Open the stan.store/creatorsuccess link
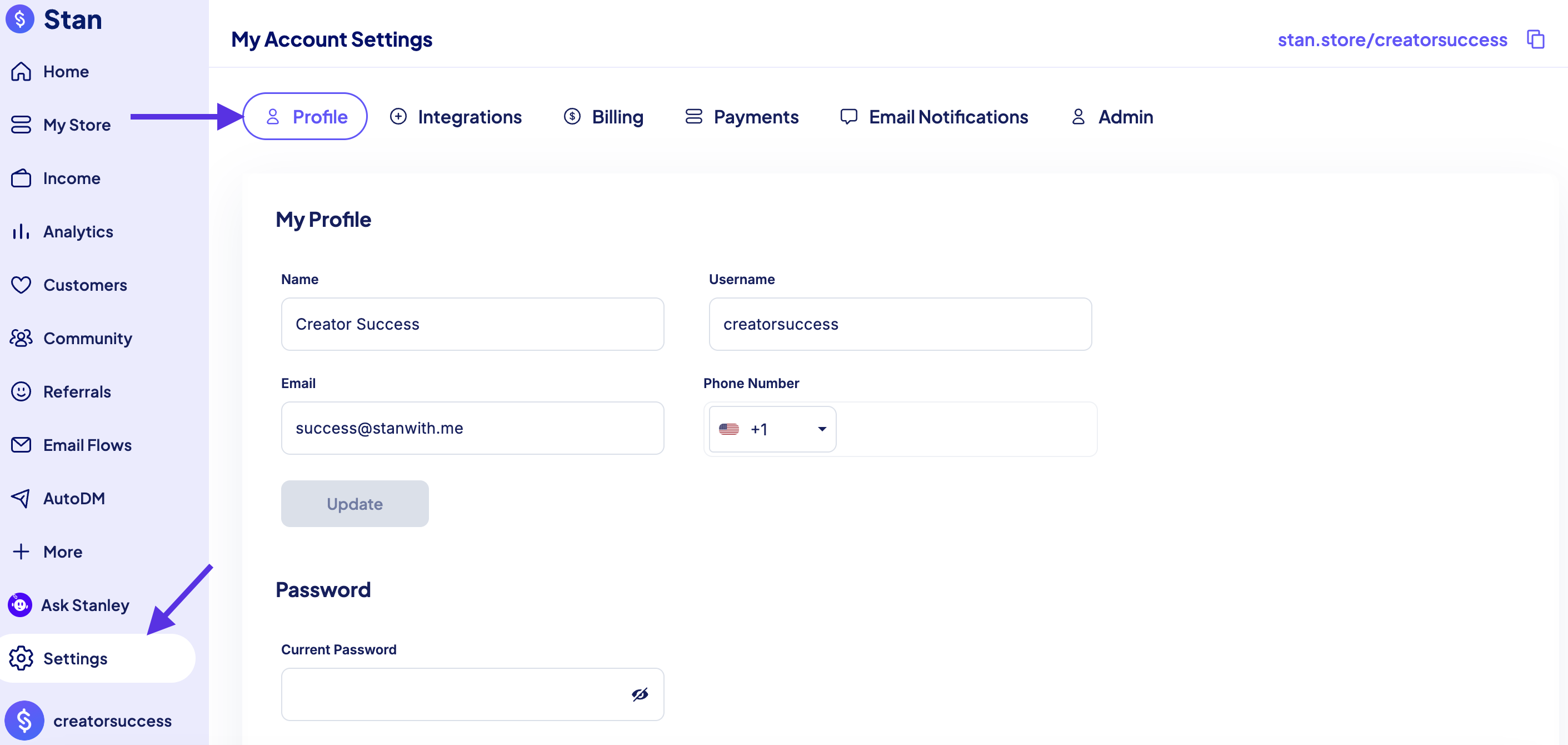 pyautogui.click(x=1392, y=39)
